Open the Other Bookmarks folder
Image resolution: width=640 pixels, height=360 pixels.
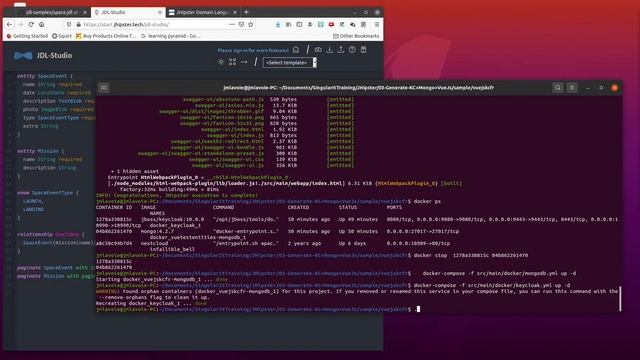click(356, 36)
